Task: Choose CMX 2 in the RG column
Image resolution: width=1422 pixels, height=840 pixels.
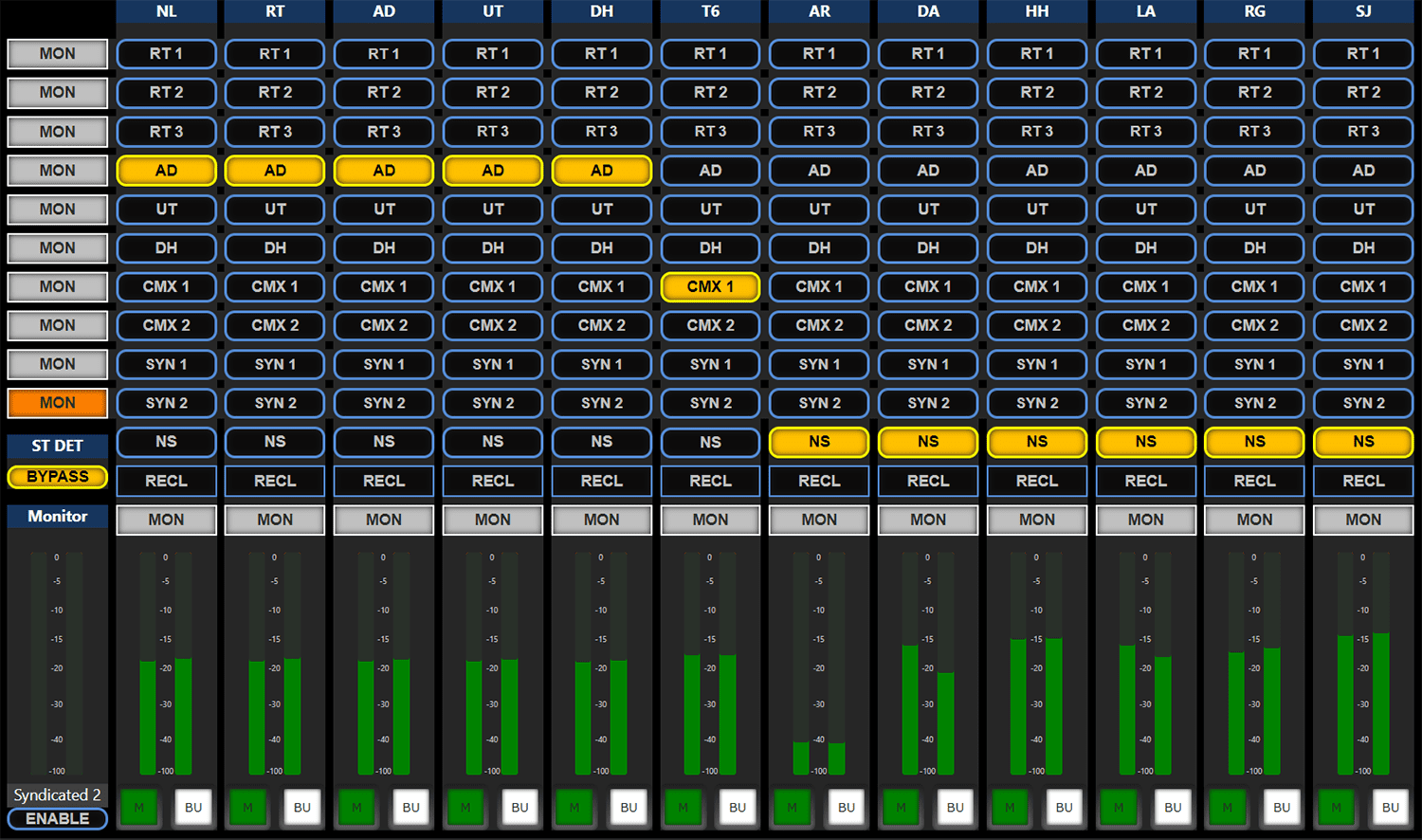Action: tap(1254, 325)
